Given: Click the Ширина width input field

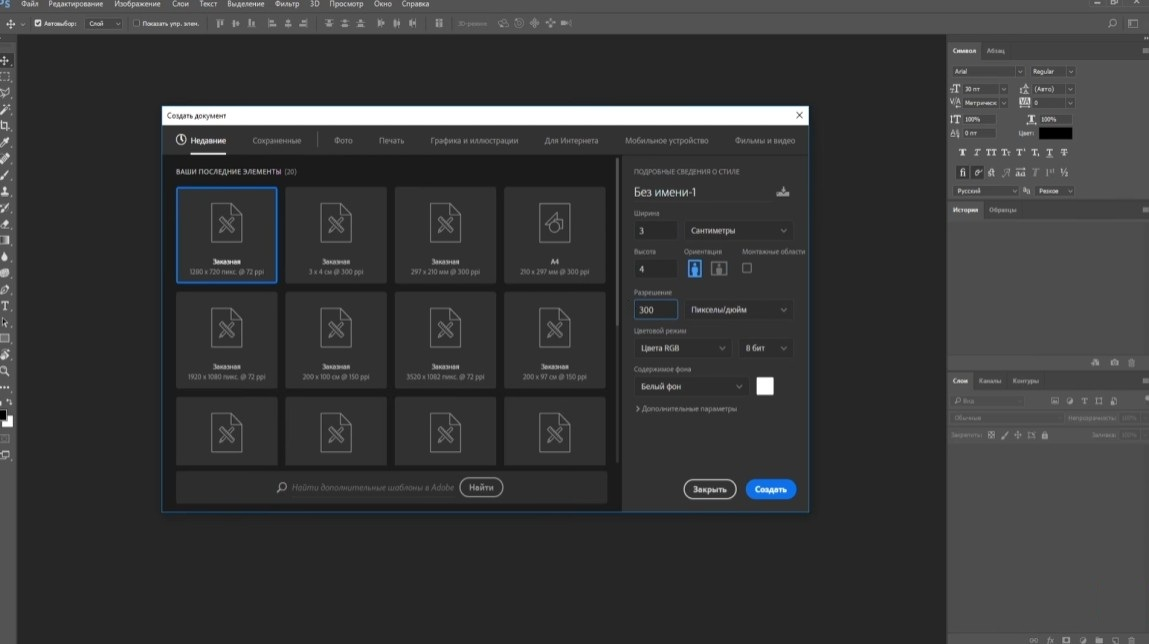Looking at the screenshot, I should 655,231.
